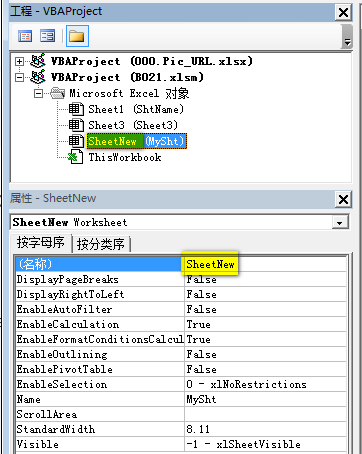Screen dimensions: 362x454
Task: Edit the (名称) value SheetNew
Action: (265, 264)
